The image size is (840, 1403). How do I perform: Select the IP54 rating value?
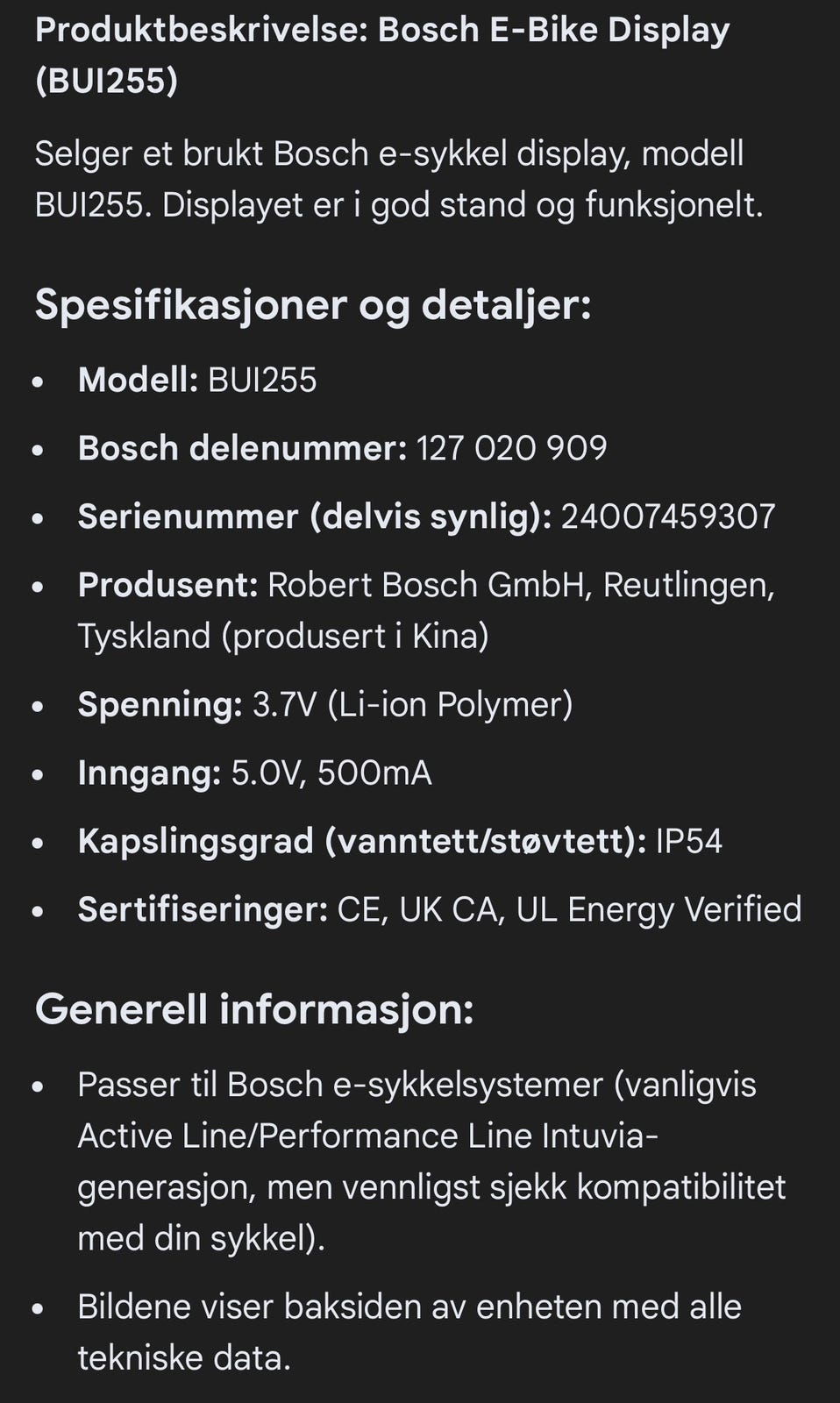point(689,841)
